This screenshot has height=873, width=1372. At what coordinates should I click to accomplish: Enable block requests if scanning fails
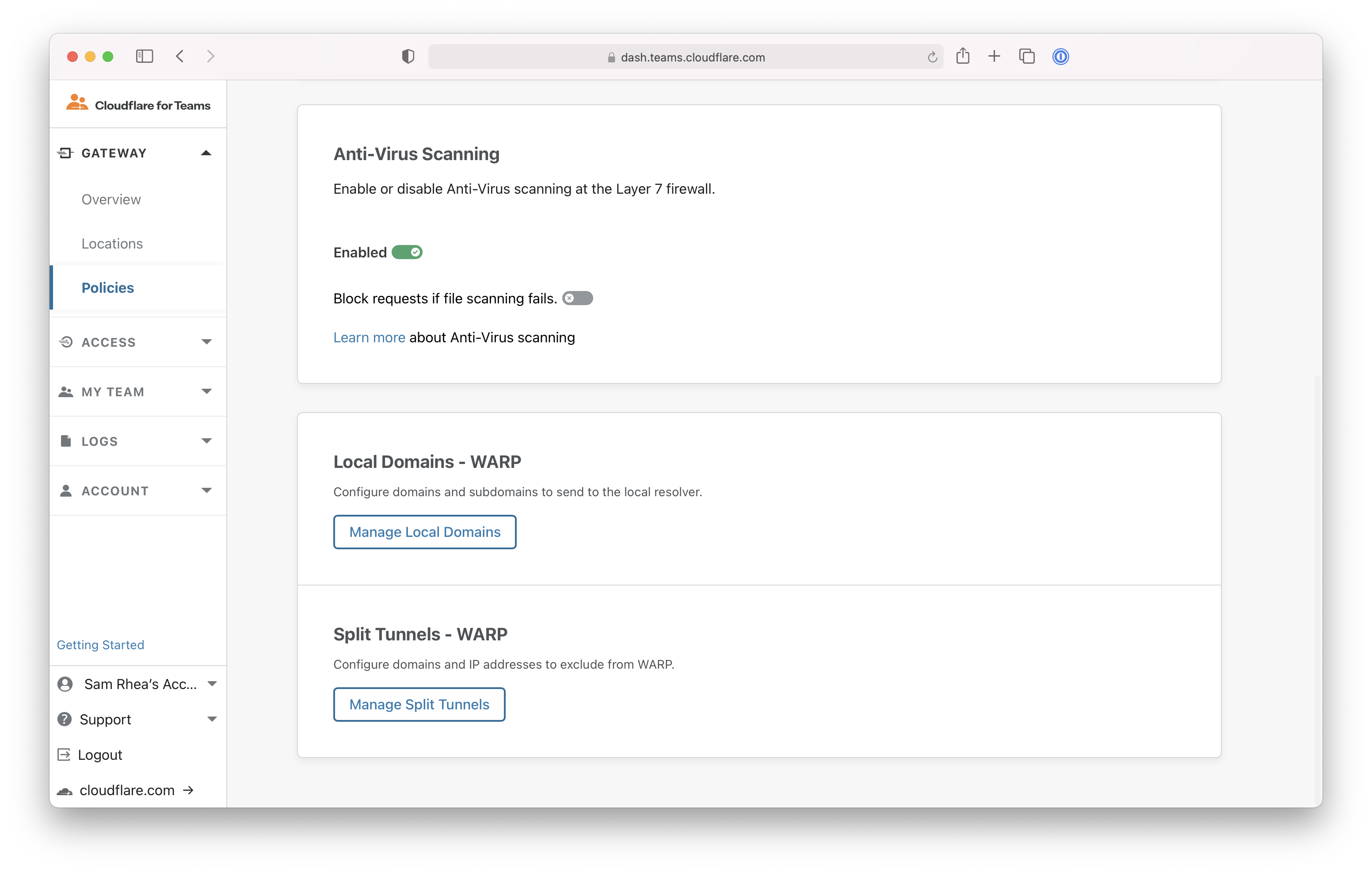(577, 298)
